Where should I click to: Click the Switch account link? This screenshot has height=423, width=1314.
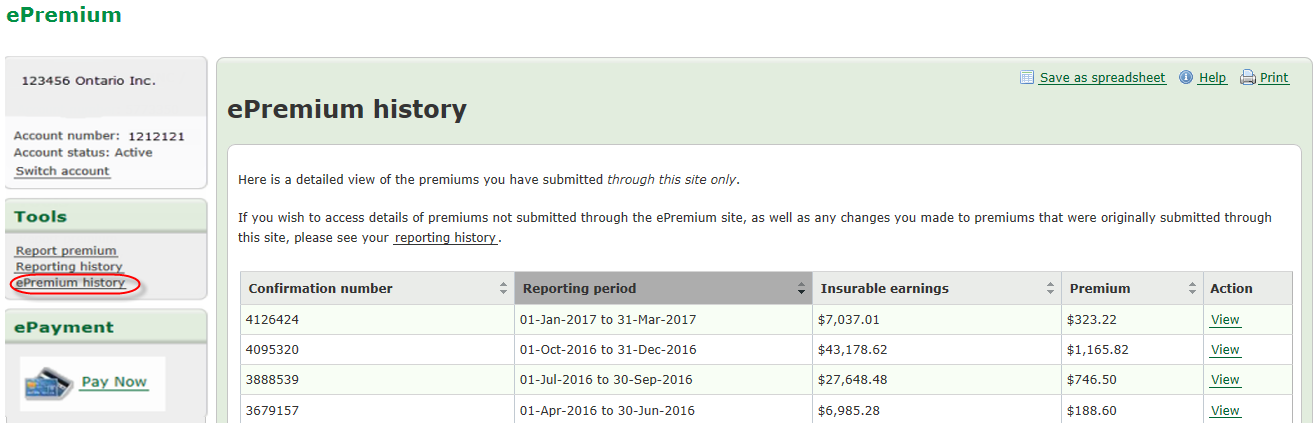tap(62, 171)
